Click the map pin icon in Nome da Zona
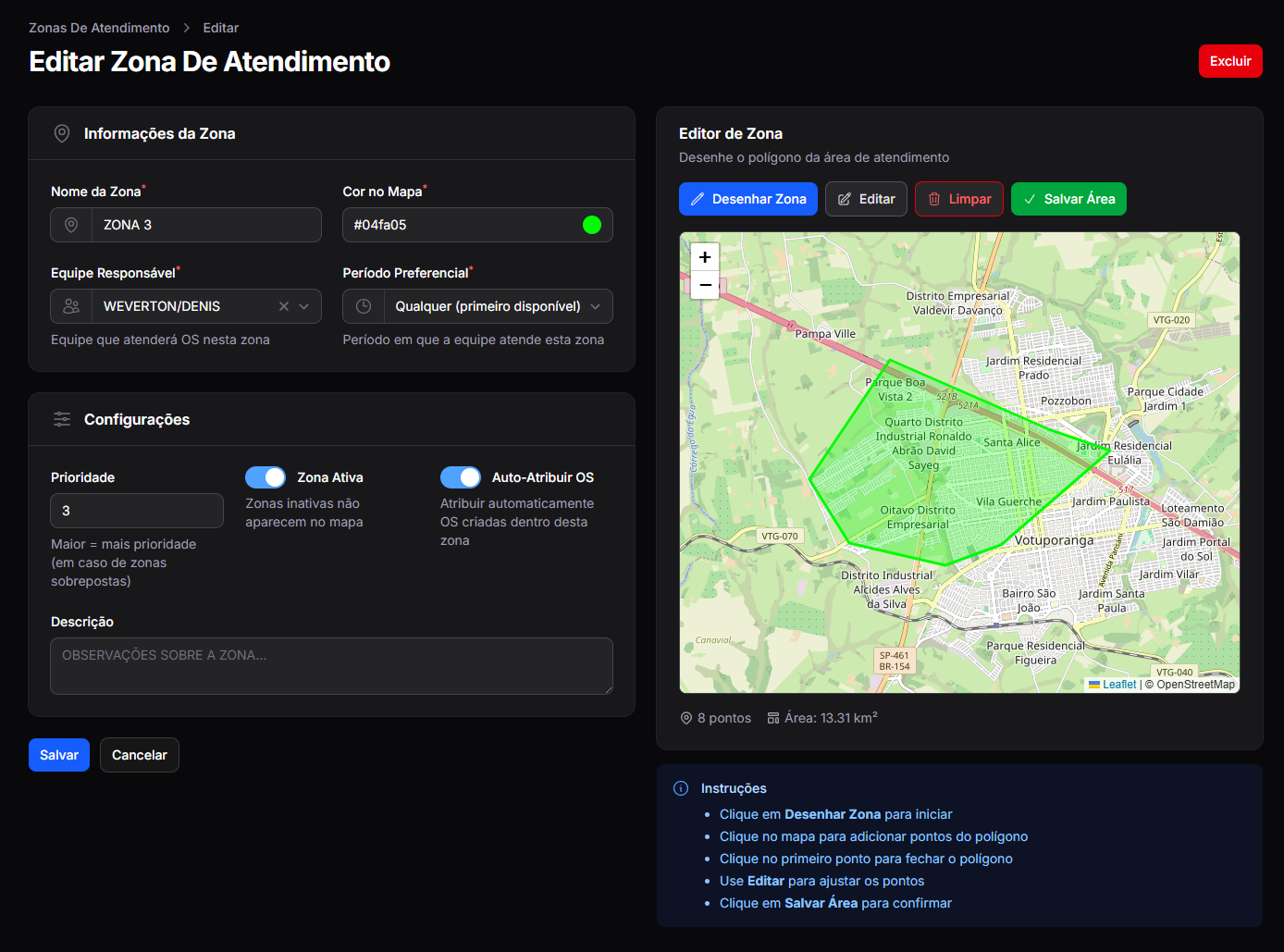 [x=71, y=225]
